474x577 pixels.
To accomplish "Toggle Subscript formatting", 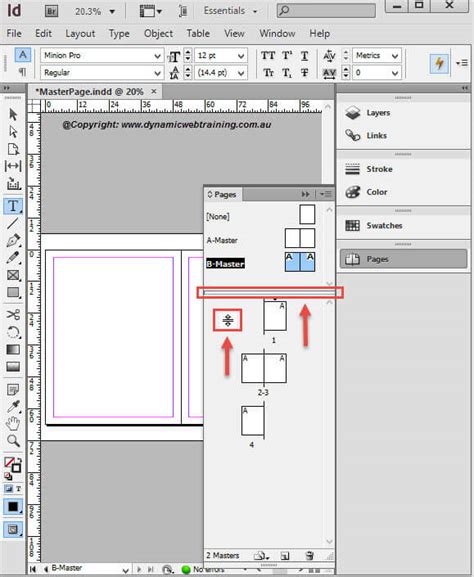I will tap(287, 73).
